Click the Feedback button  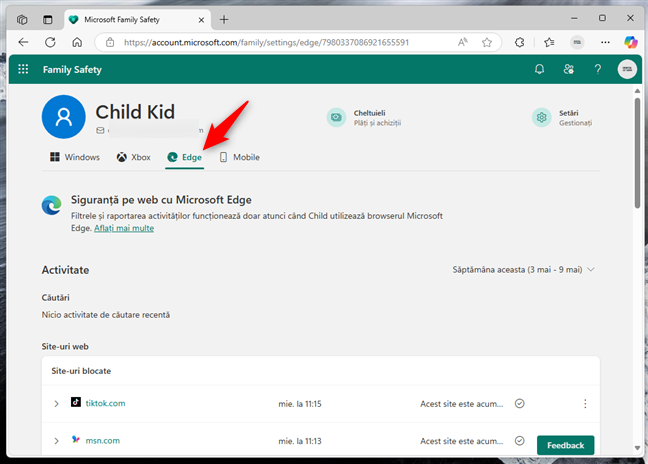click(566, 445)
